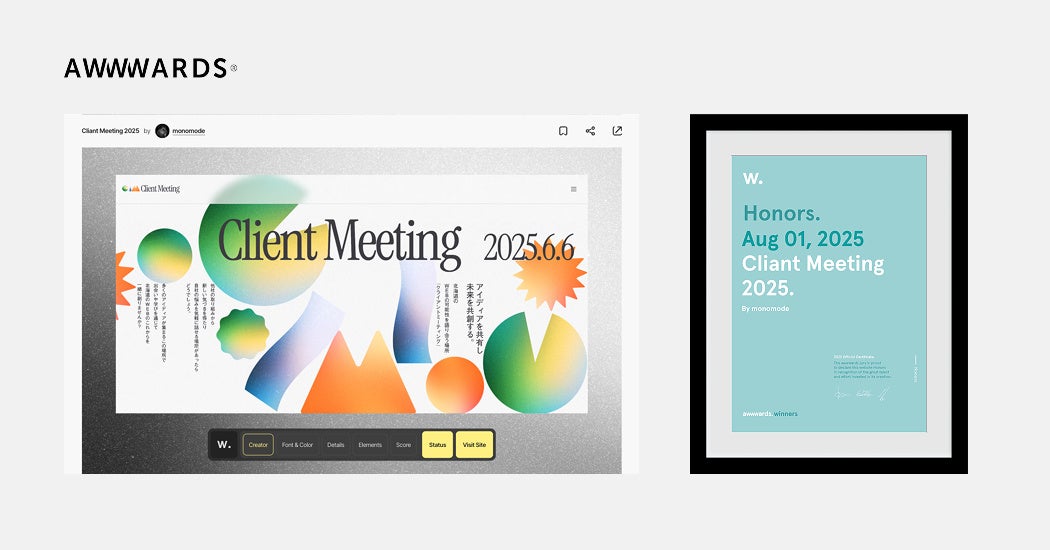Screen dimensions: 1050x550
Task: Switch to the Elements tab
Action: pyautogui.click(x=370, y=445)
